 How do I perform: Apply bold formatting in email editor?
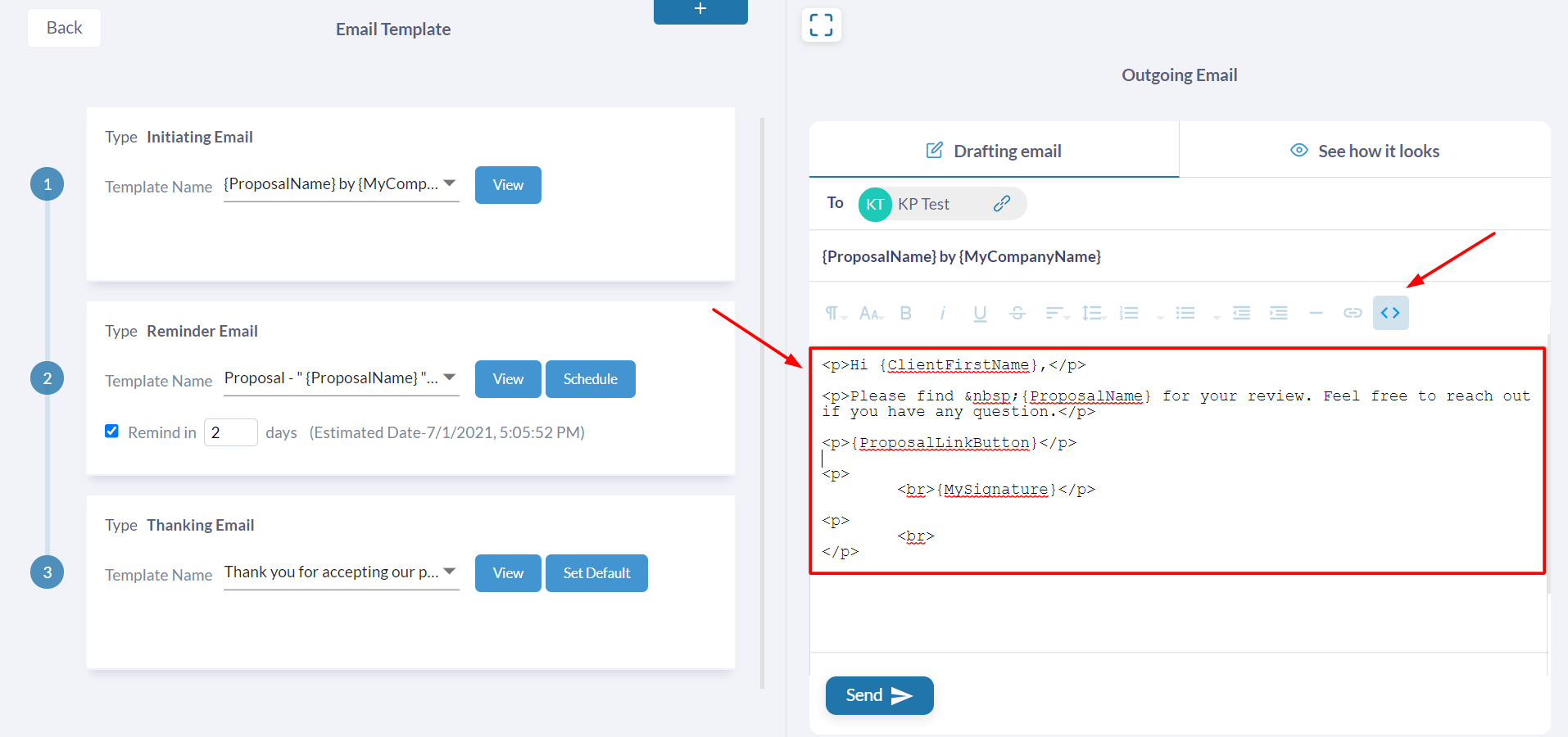click(x=905, y=313)
